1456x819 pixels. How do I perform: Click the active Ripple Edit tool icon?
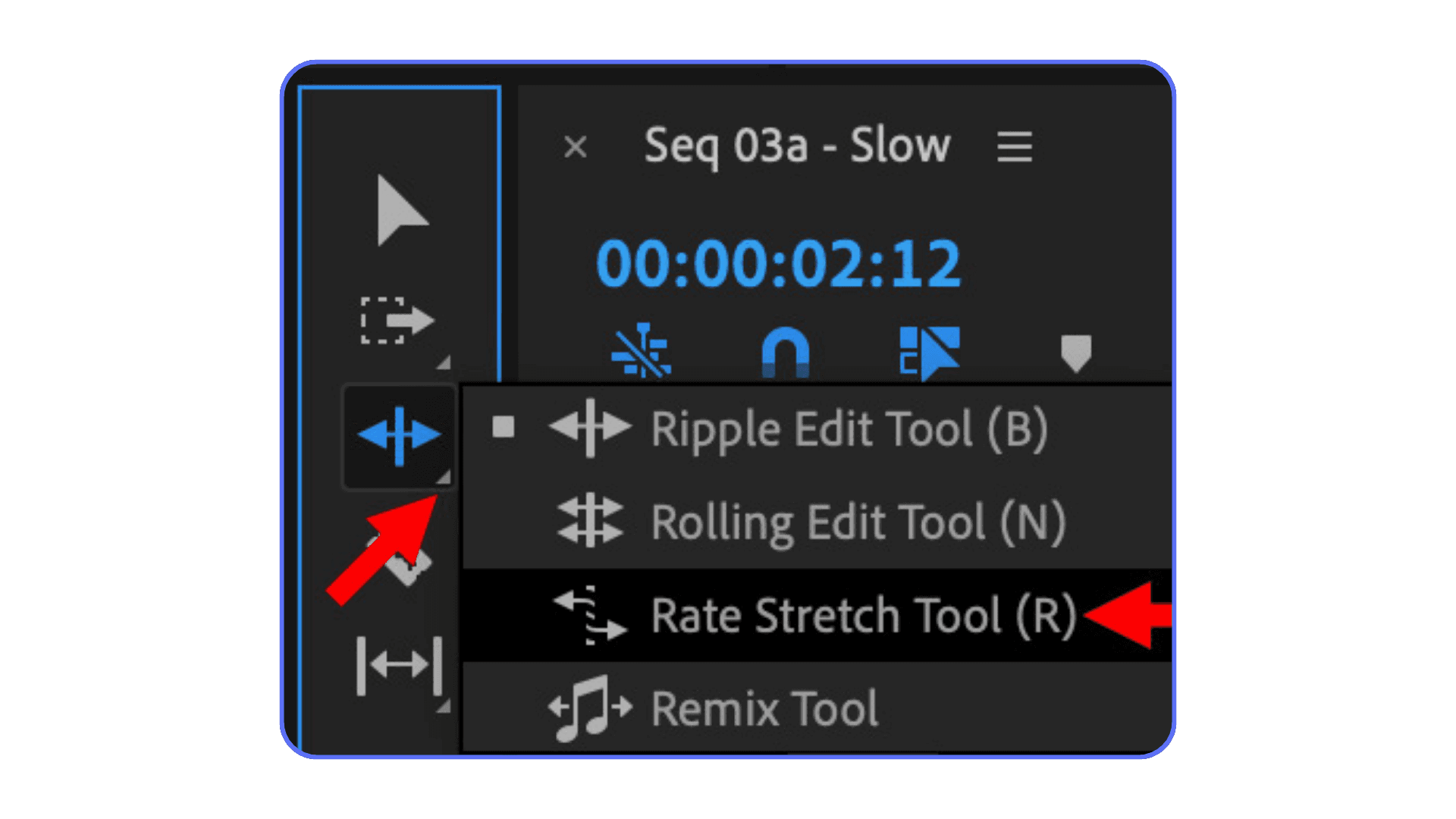pos(398,435)
